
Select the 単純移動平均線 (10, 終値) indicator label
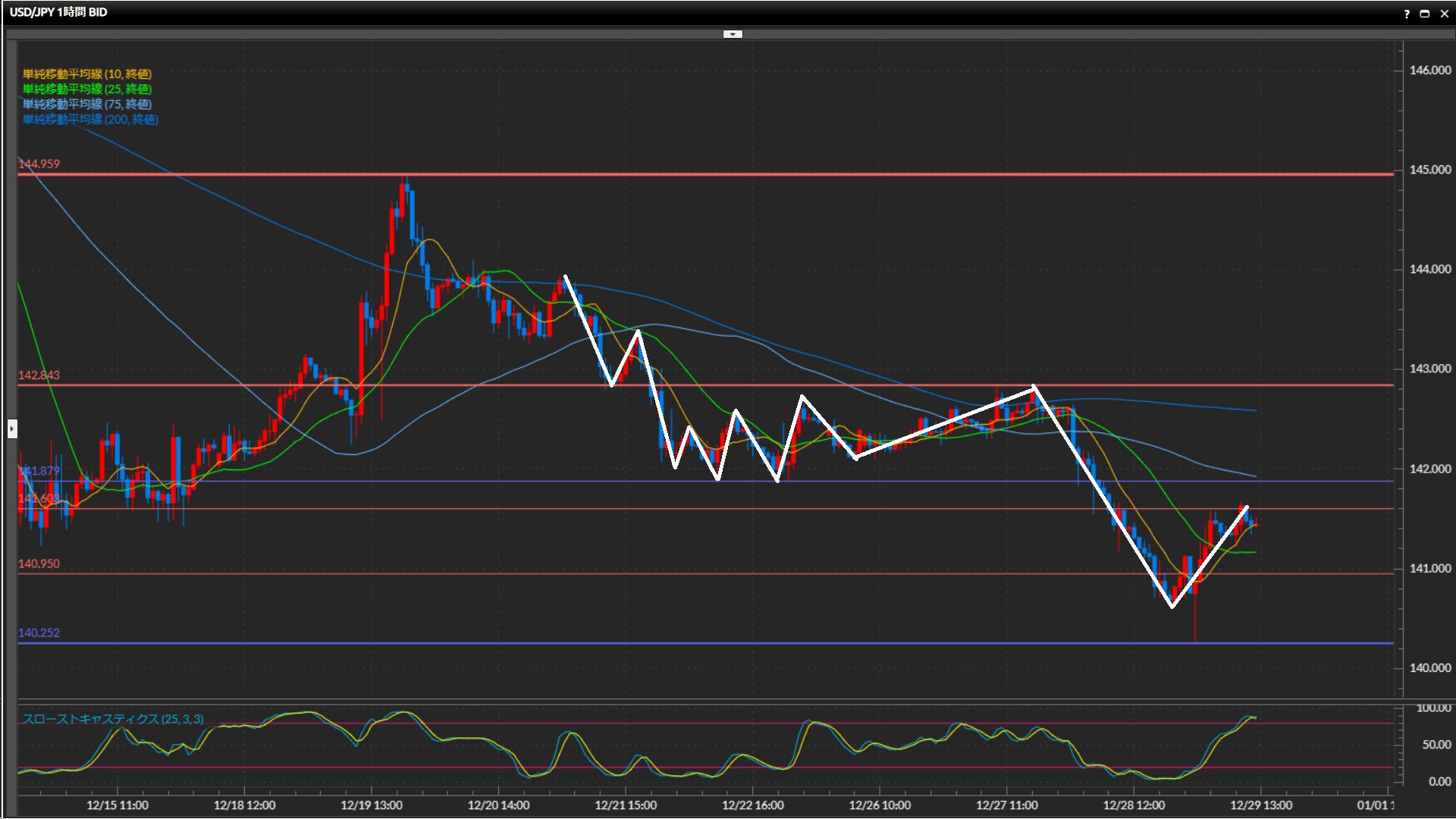pyautogui.click(x=87, y=74)
